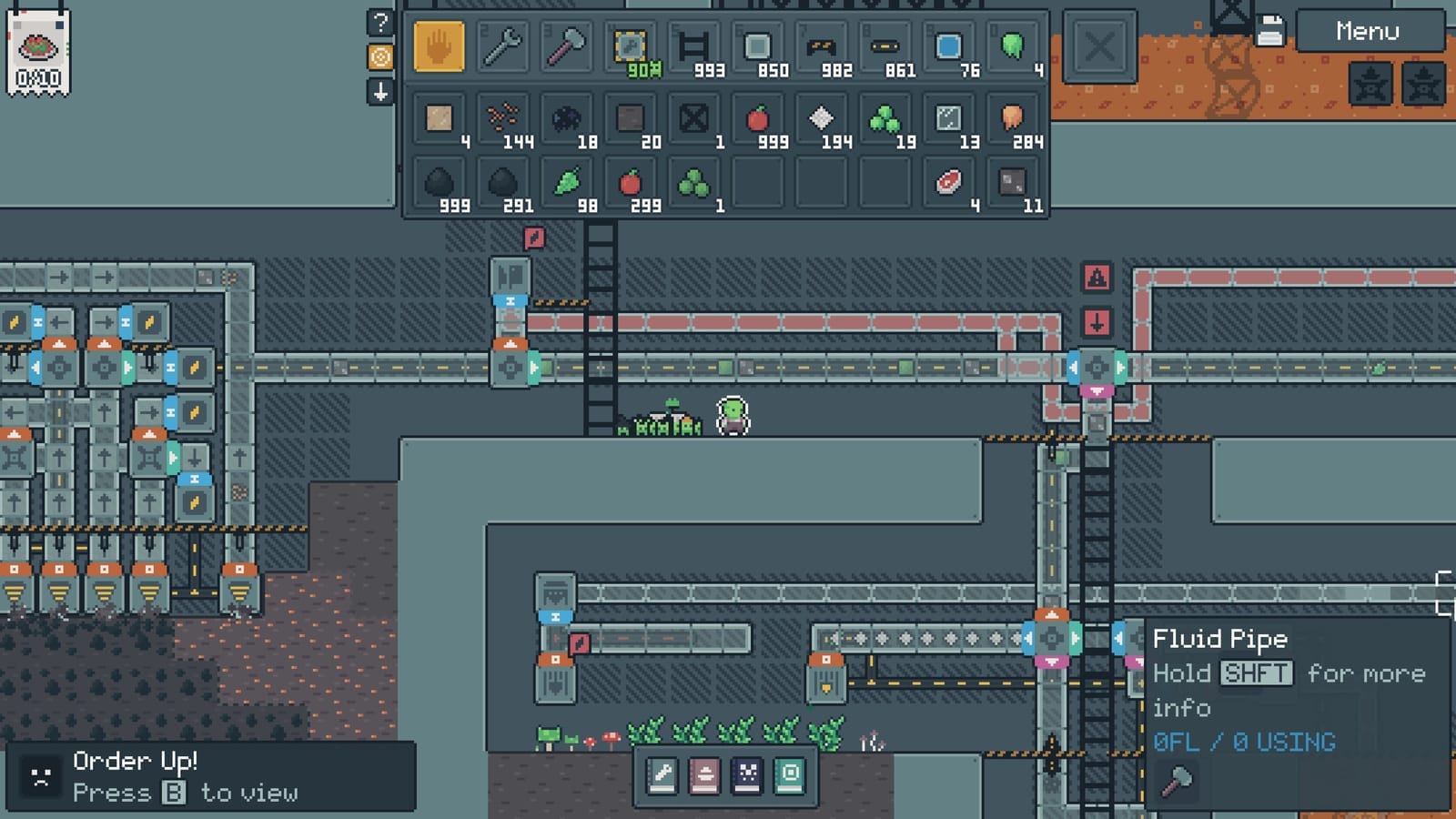Image resolution: width=1456 pixels, height=819 pixels.
Task: Select the wrench tool slot
Action: pyautogui.click(x=502, y=46)
